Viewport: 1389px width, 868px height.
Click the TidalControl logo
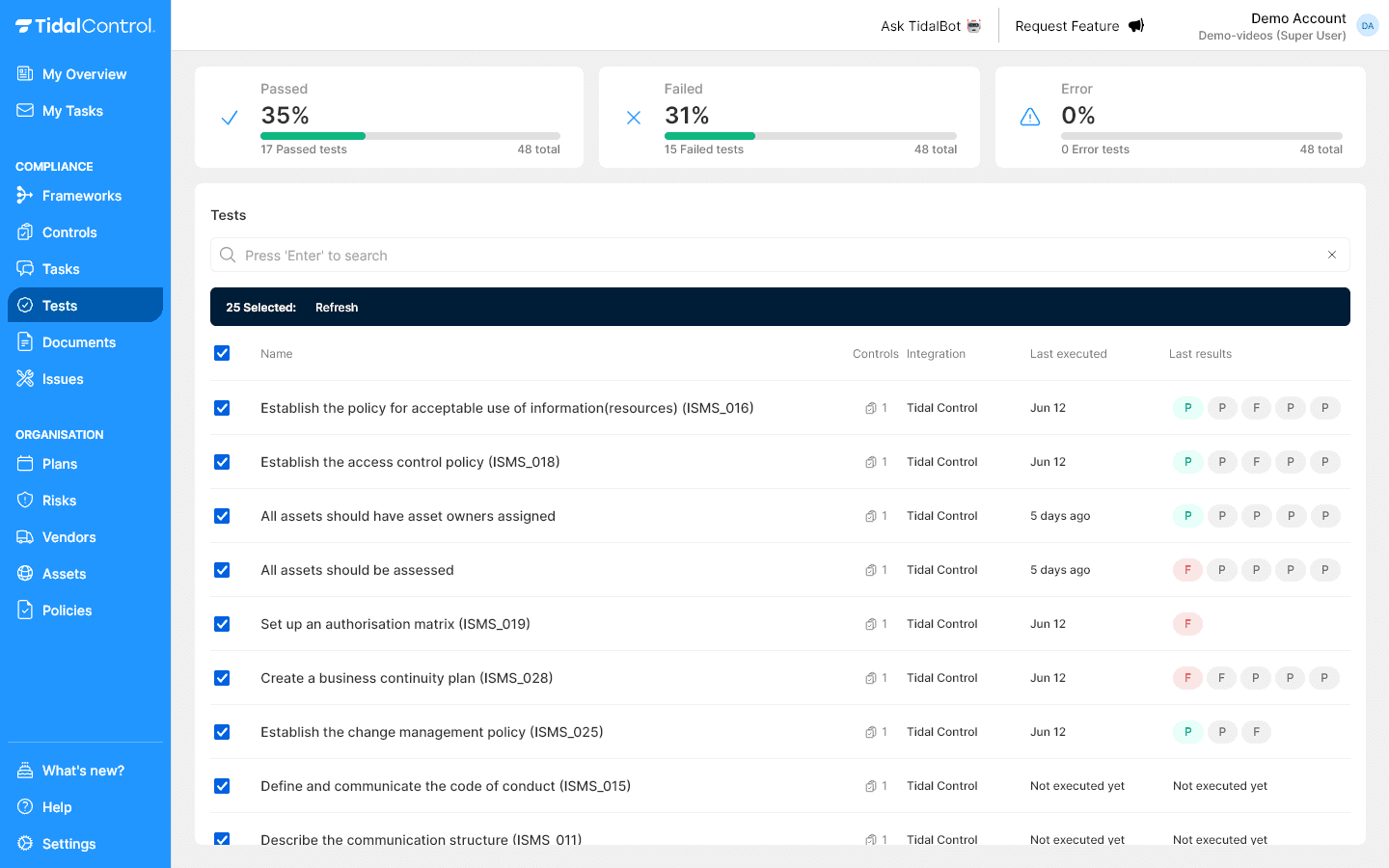click(x=85, y=26)
